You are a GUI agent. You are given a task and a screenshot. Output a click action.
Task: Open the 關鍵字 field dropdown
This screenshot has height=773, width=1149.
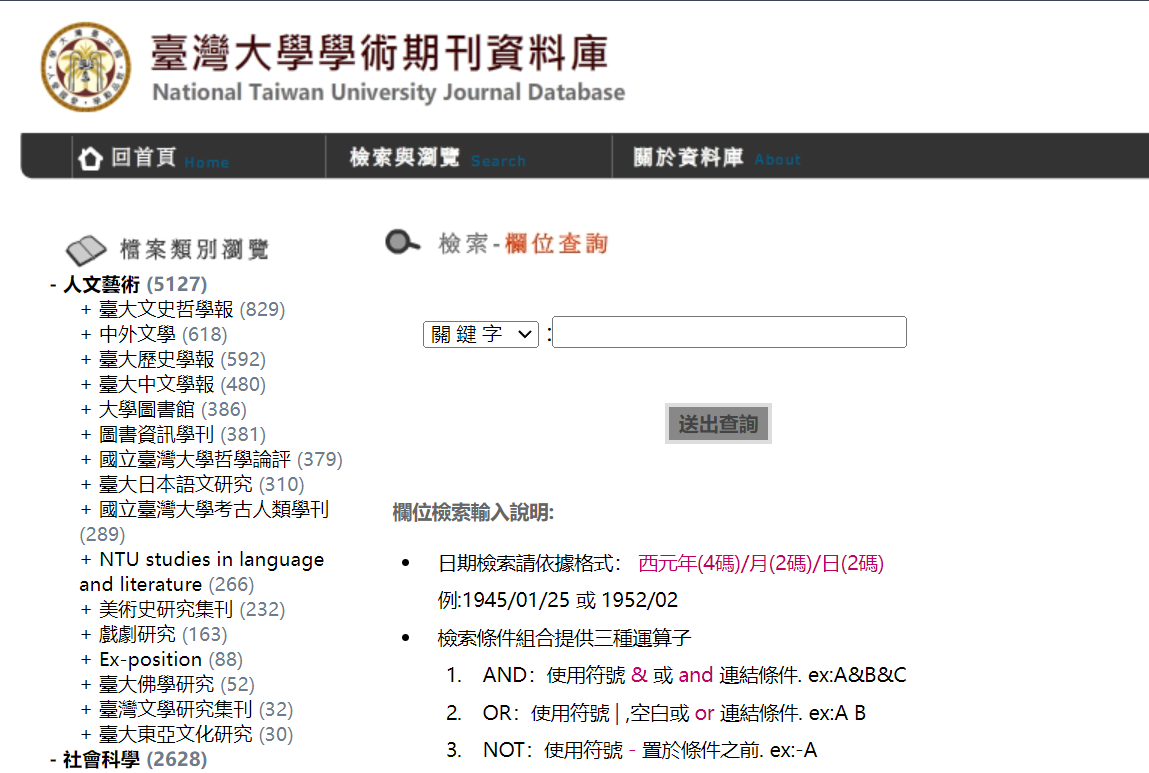click(481, 334)
